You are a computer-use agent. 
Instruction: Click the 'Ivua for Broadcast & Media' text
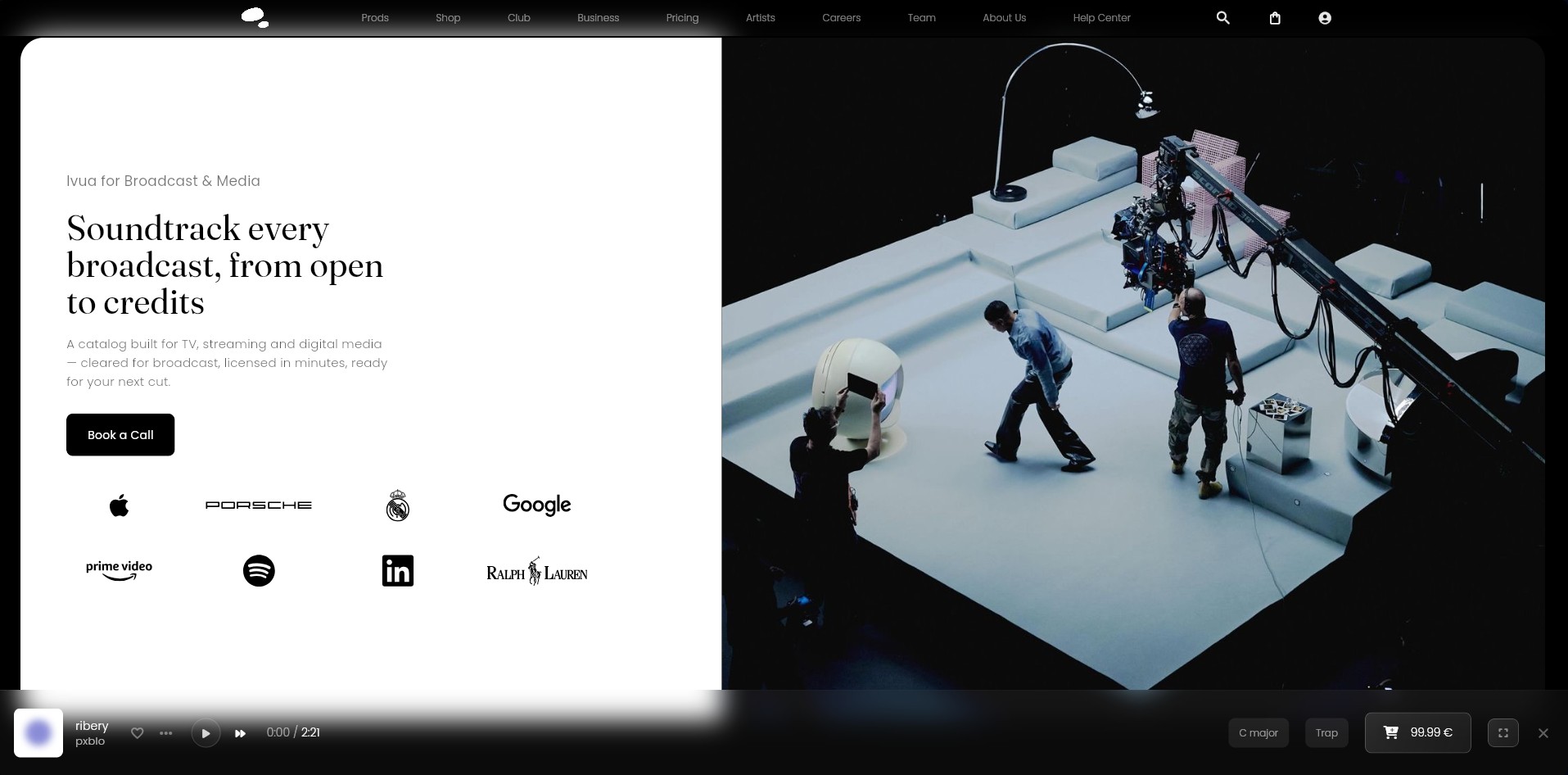tap(164, 181)
